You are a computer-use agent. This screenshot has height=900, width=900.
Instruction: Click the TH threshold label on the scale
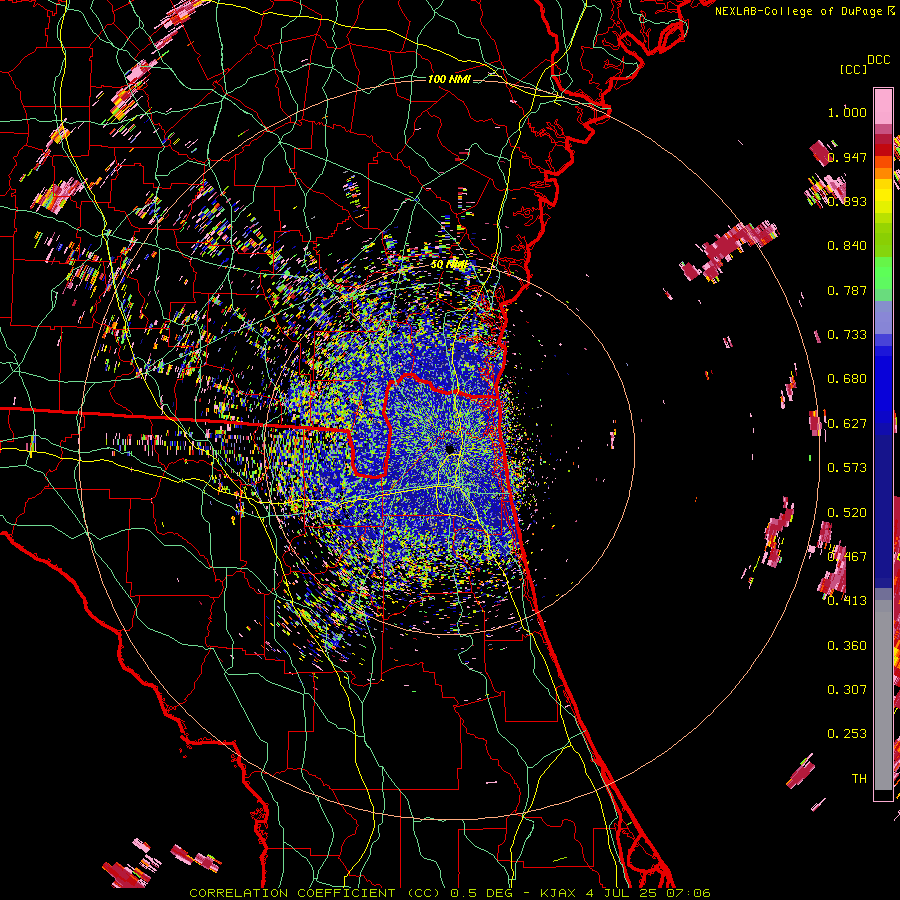(x=859, y=779)
